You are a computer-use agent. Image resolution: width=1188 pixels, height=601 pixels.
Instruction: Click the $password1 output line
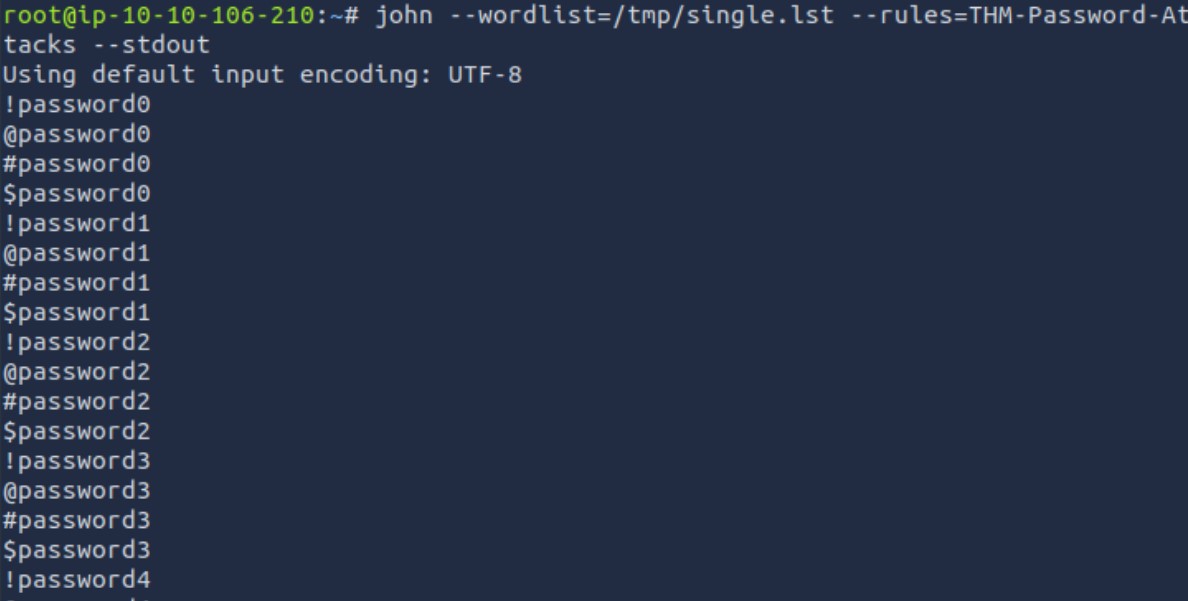[x=77, y=312]
